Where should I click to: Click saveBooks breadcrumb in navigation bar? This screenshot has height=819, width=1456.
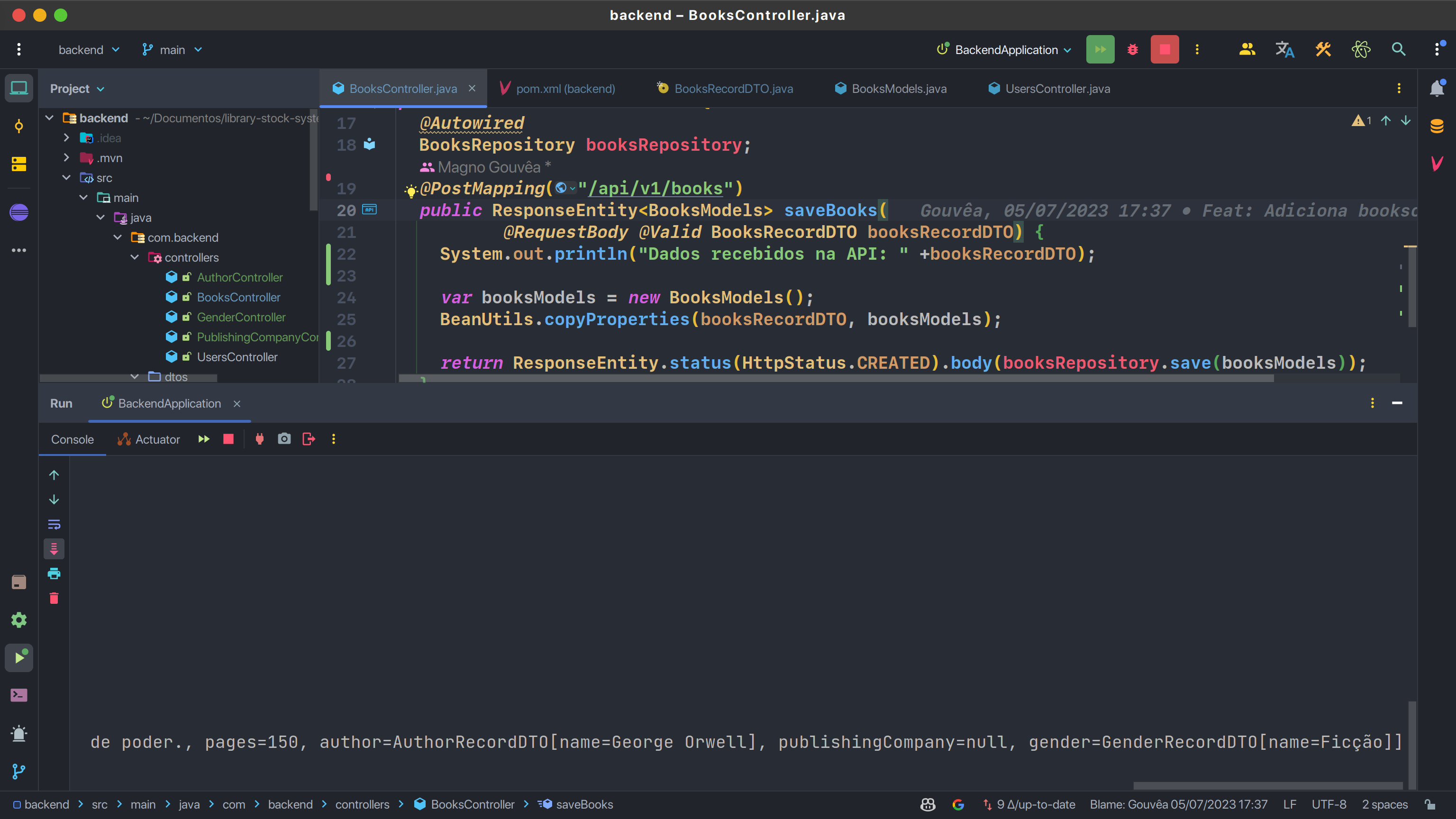[x=575, y=804]
